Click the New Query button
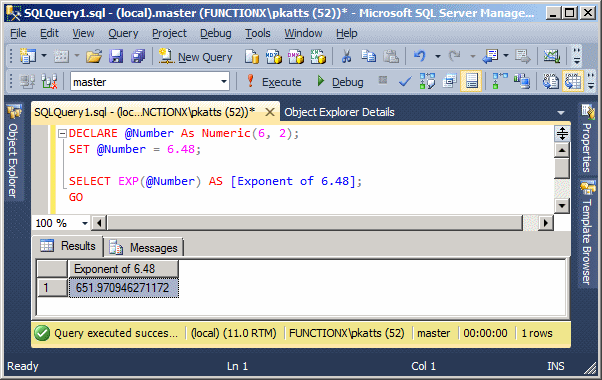602x380 pixels. tap(196, 57)
